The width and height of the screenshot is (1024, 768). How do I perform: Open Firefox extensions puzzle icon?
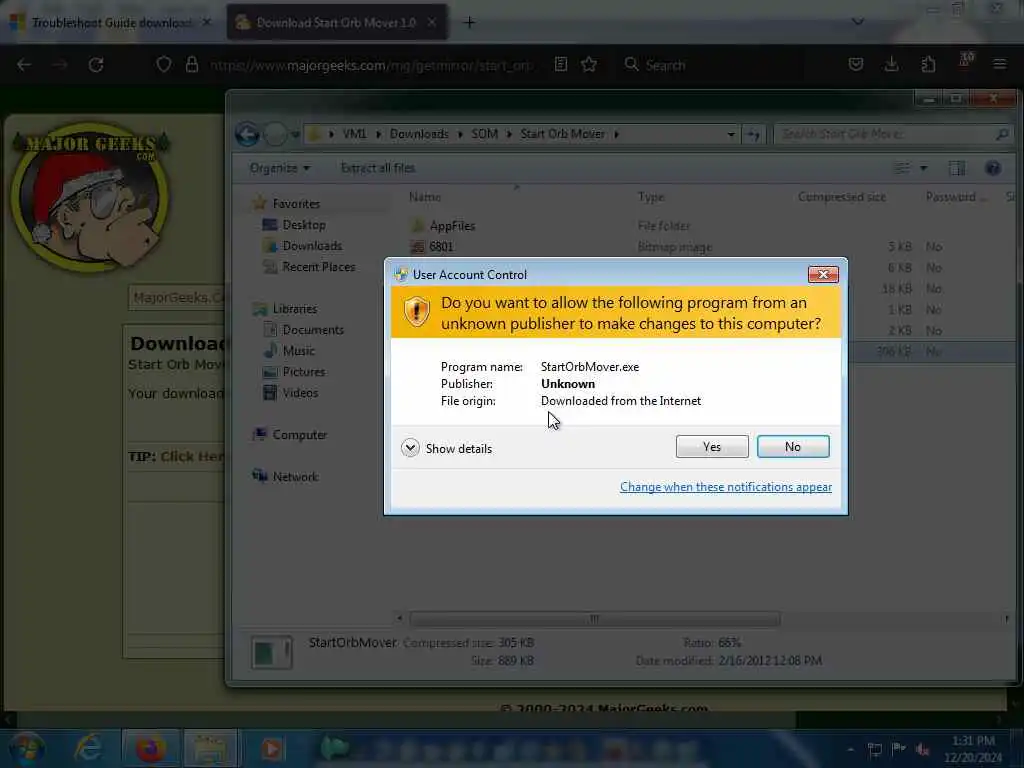pos(928,65)
